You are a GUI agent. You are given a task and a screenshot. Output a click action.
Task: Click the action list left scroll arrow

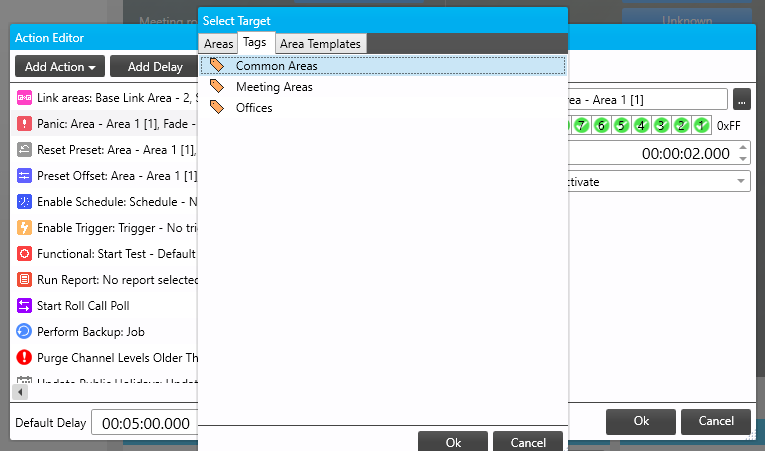click(x=20, y=391)
